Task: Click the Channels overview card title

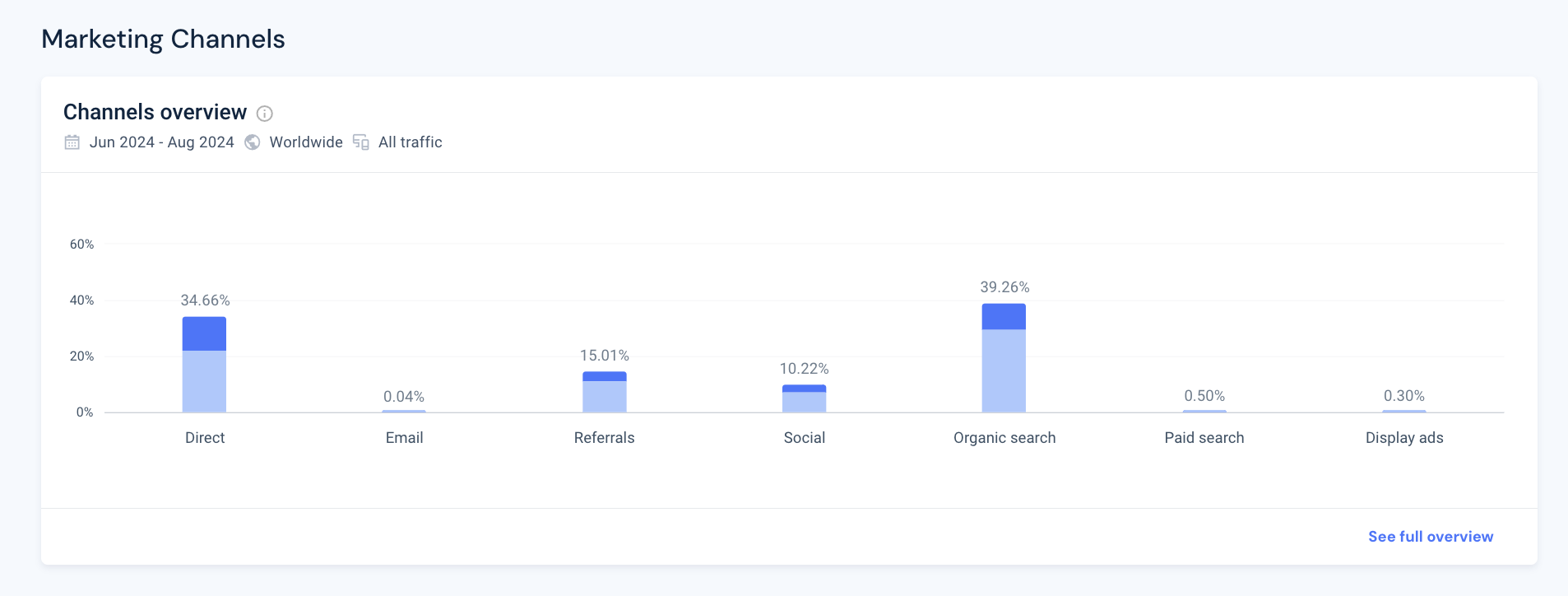Action: click(155, 112)
